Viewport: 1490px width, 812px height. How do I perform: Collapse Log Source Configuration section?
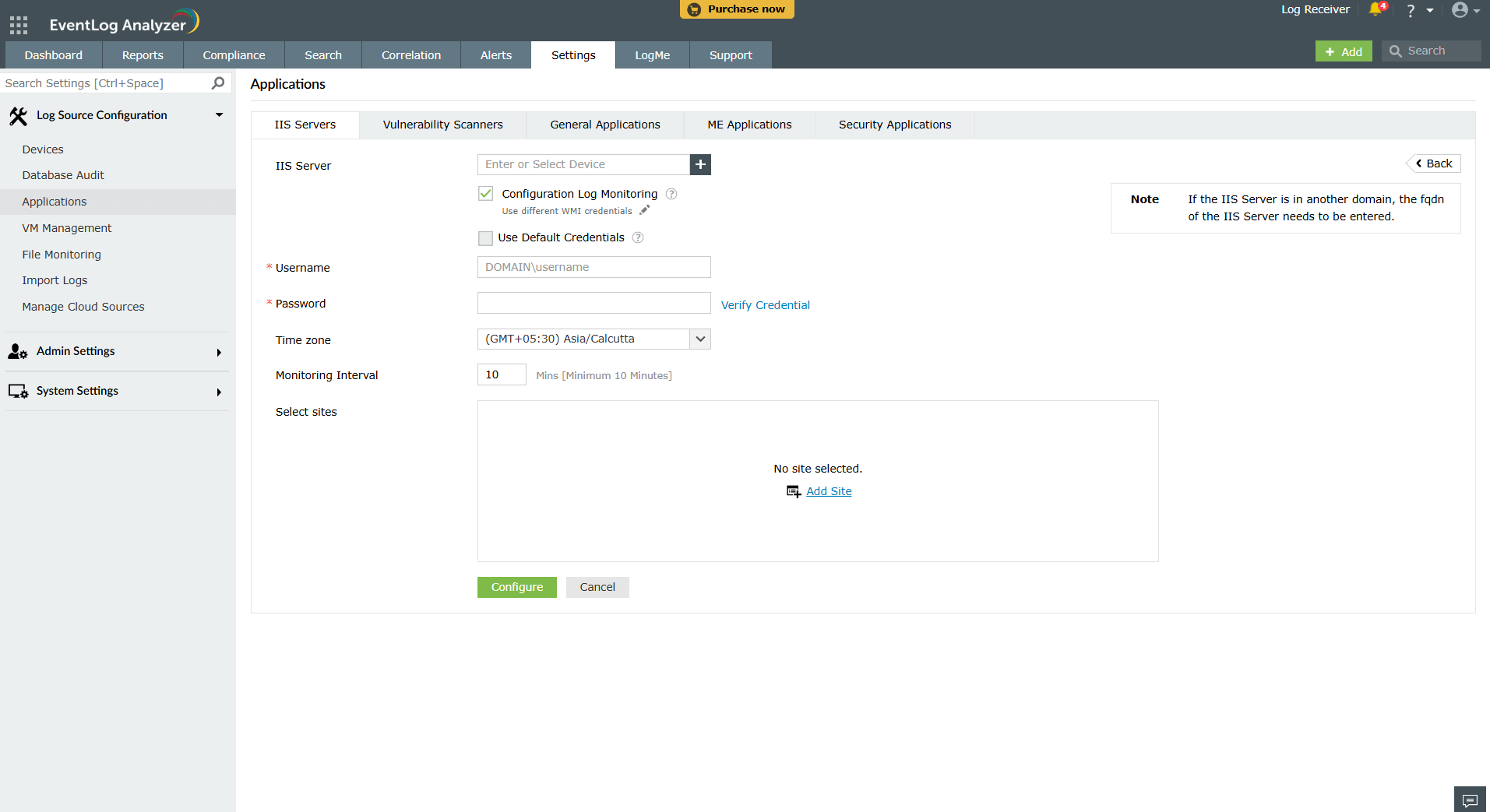[x=220, y=115]
